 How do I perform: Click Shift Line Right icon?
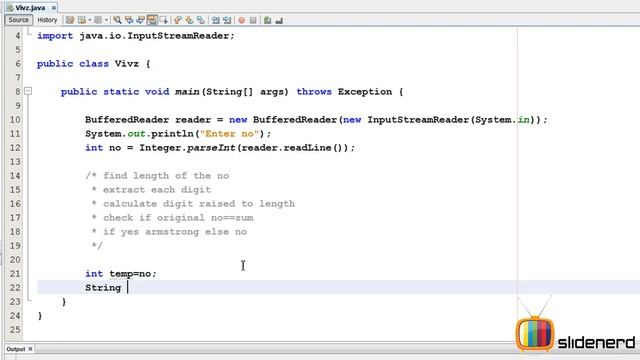(227, 20)
